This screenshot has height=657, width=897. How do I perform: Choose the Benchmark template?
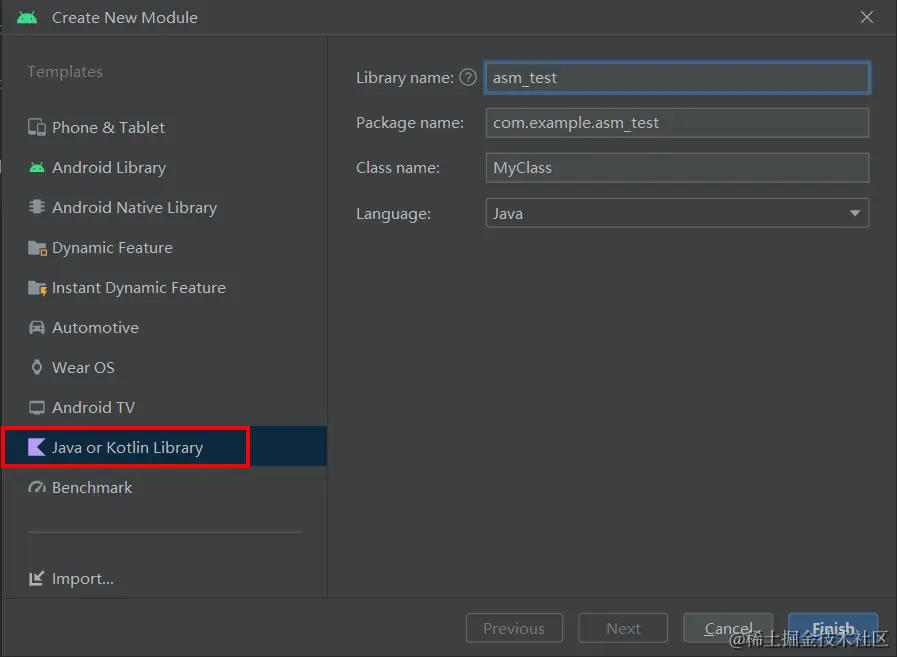165,488
